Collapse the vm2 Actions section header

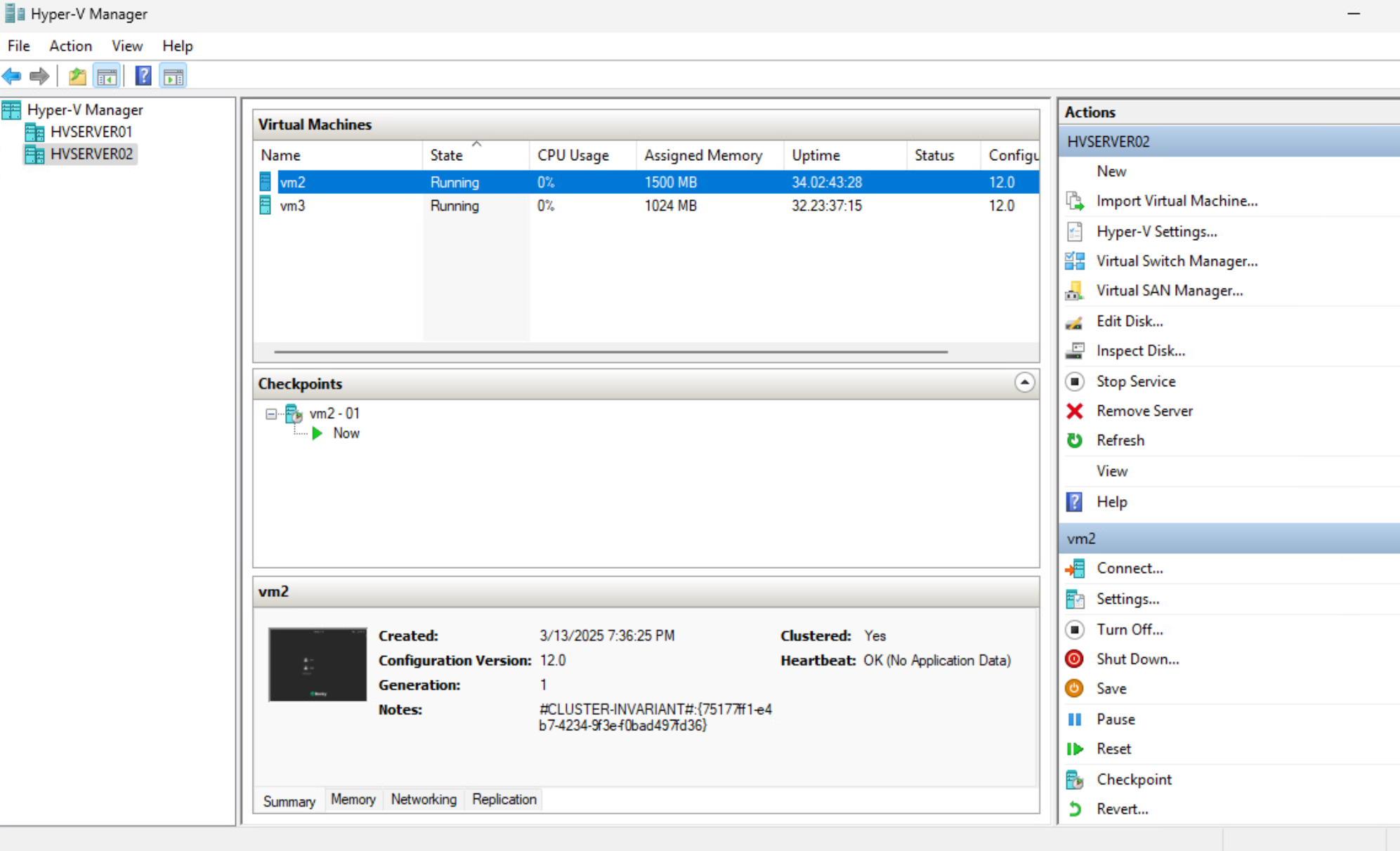pyautogui.click(x=1229, y=539)
